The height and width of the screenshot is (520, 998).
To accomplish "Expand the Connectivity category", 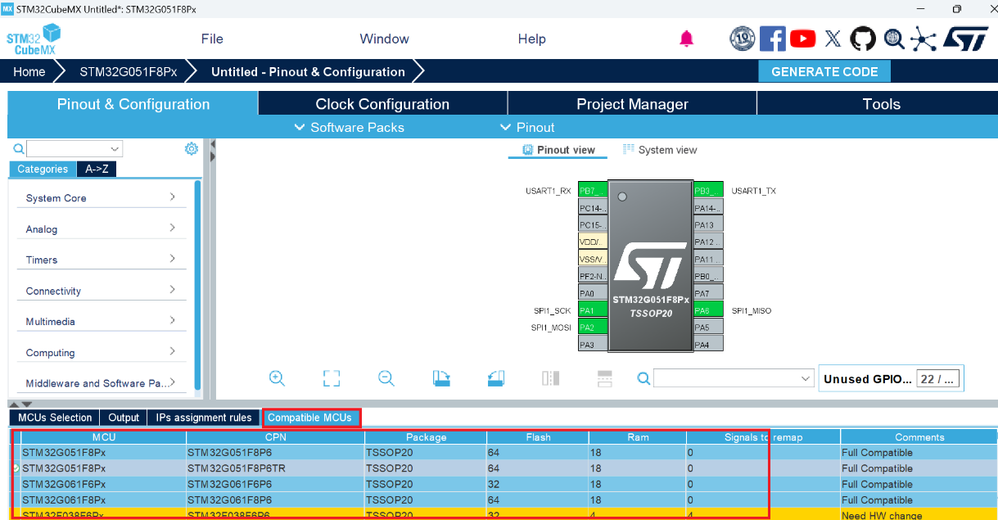I will (101, 291).
